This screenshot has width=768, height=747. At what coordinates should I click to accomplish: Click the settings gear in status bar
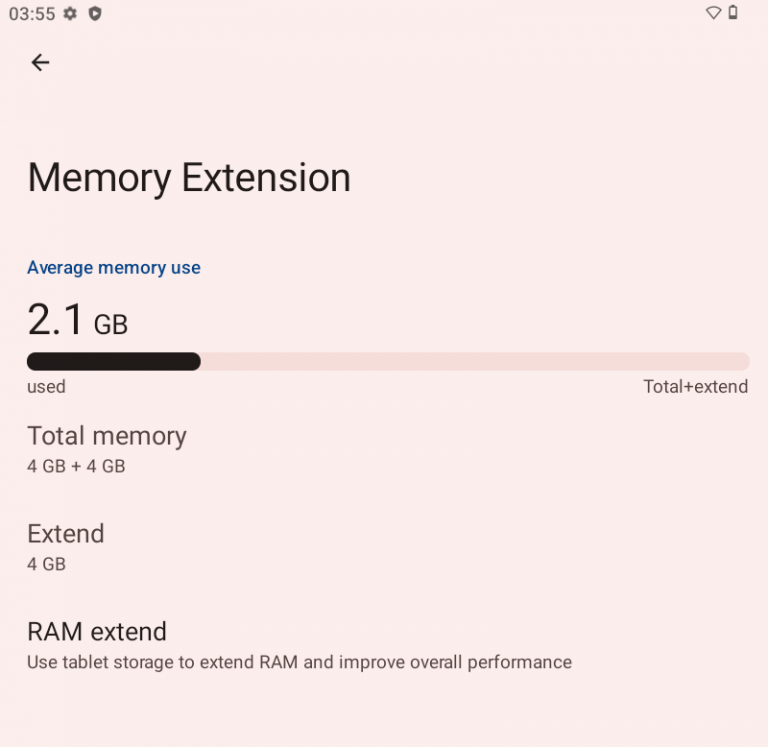(70, 14)
